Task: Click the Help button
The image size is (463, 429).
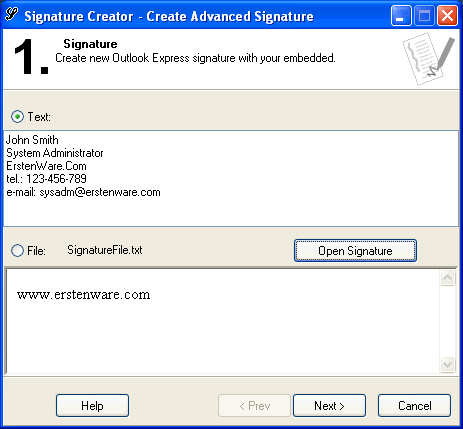Action: coord(92,406)
